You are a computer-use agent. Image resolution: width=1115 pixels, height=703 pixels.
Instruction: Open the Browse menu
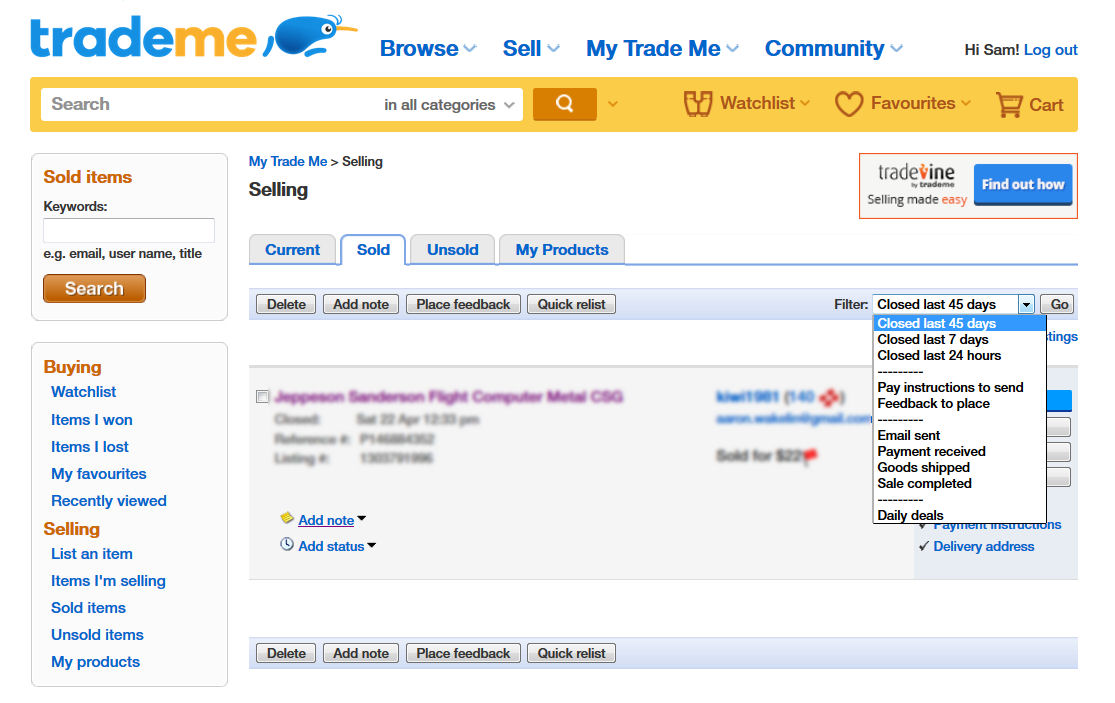[x=421, y=47]
